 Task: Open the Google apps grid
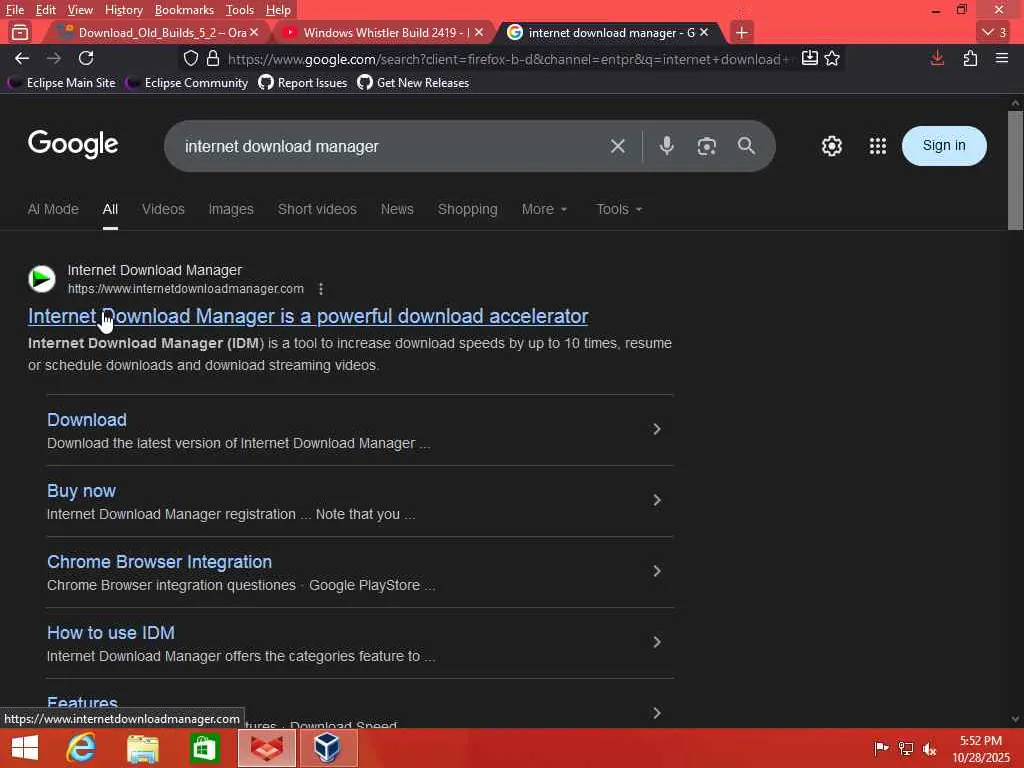[x=878, y=146]
